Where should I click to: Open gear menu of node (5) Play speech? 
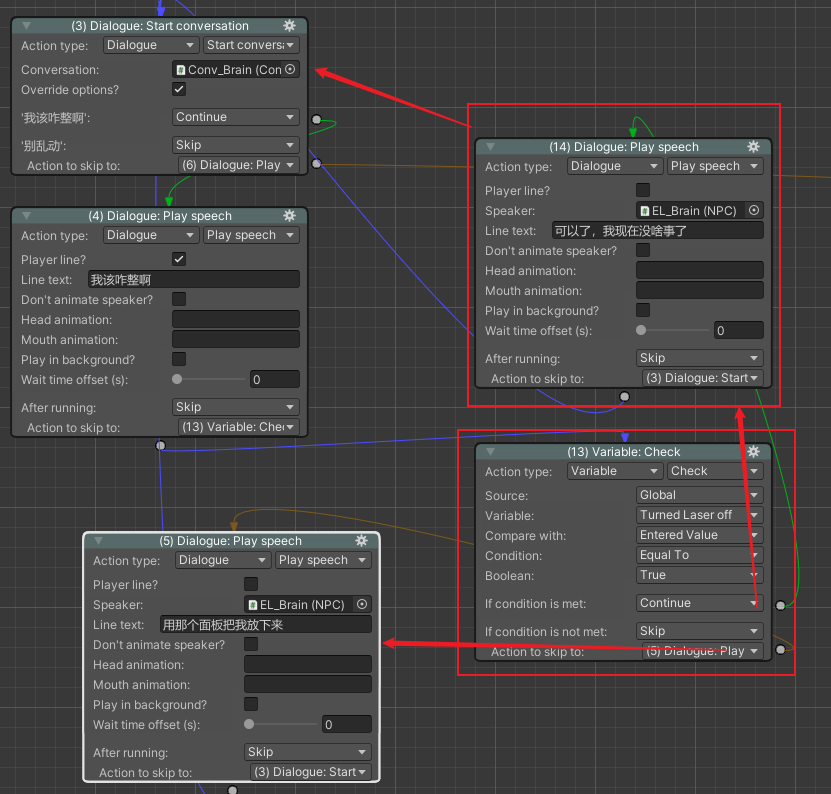point(361,540)
